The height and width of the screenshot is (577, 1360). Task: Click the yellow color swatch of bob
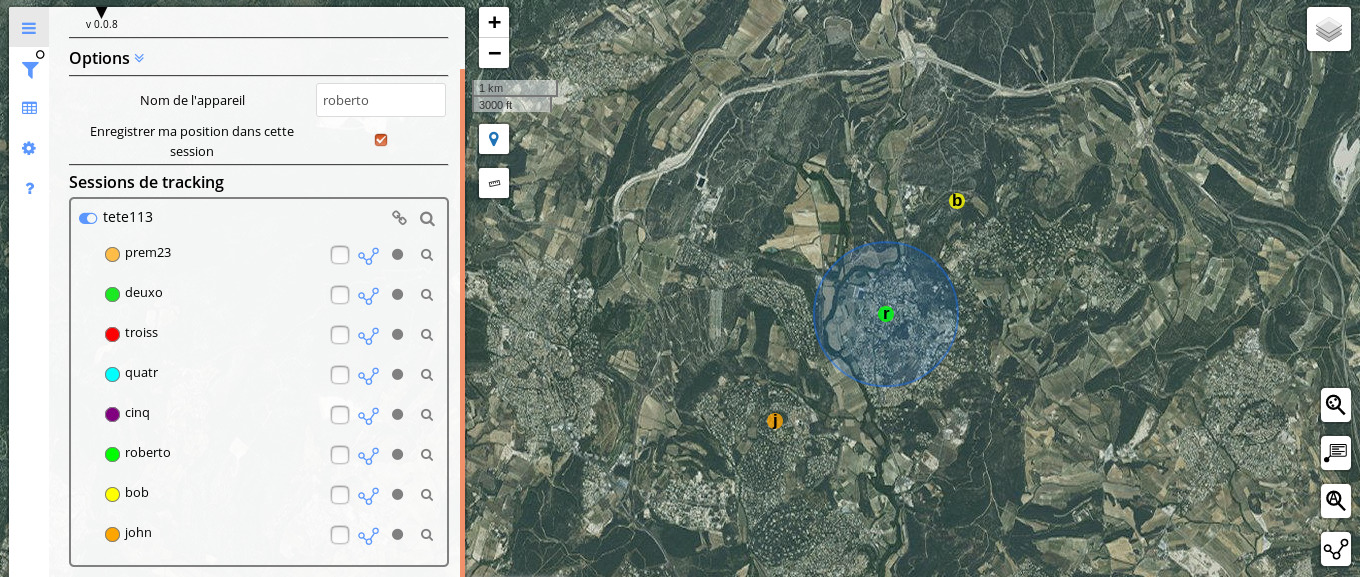click(112, 494)
